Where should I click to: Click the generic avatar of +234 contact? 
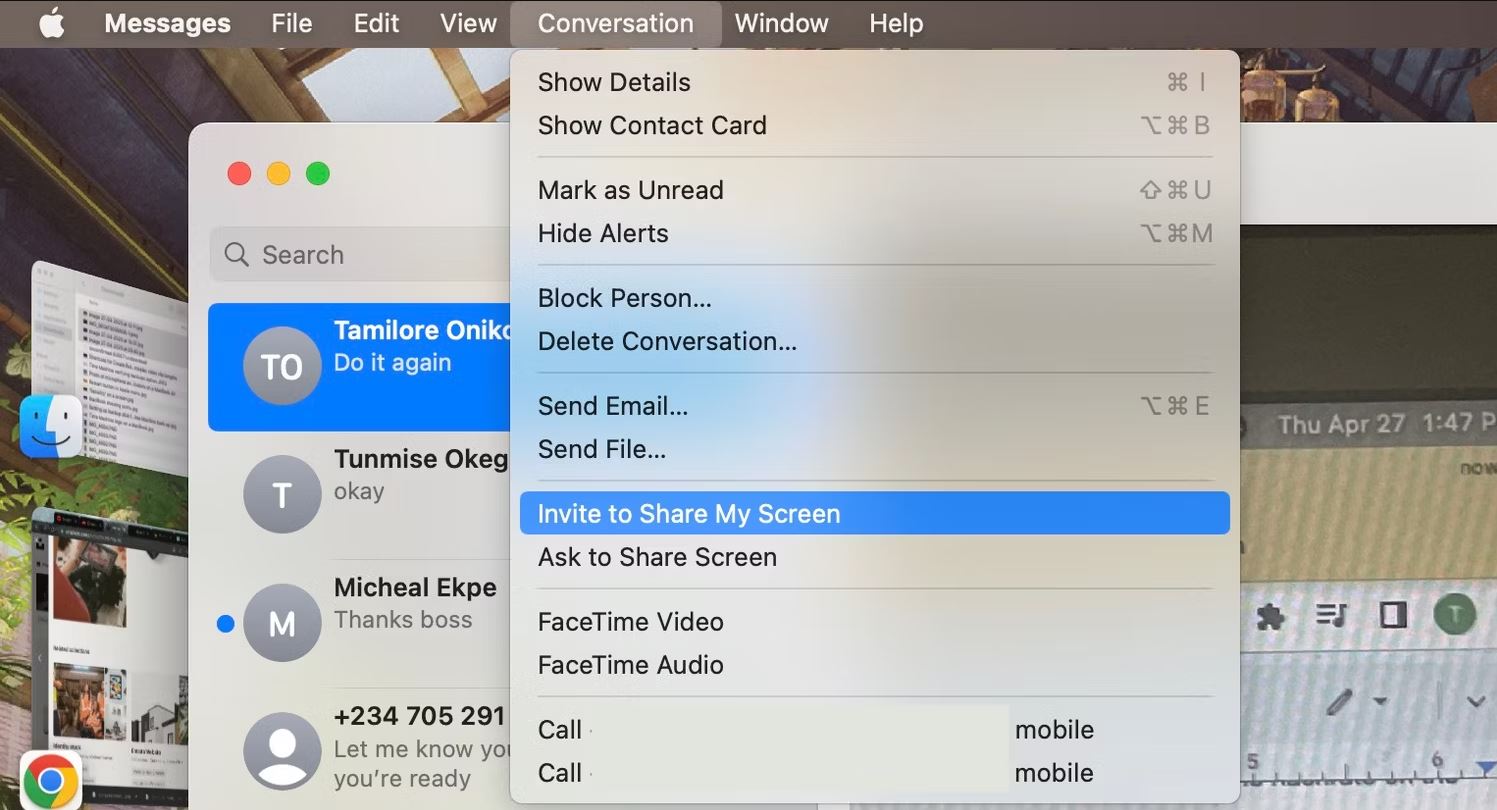pos(282,750)
